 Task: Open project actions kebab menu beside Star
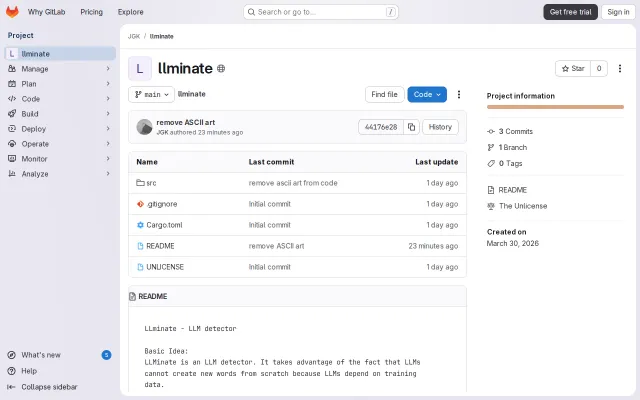[x=620, y=69]
